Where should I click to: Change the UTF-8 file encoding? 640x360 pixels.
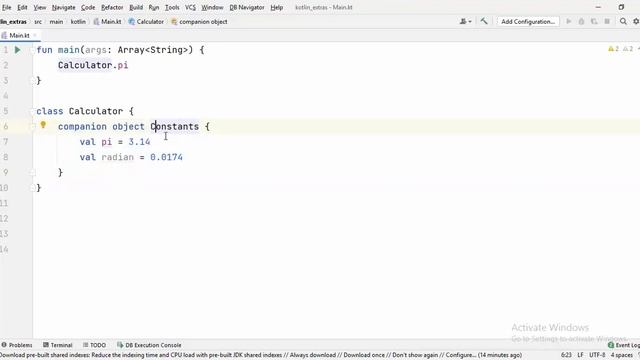pyautogui.click(x=597, y=355)
